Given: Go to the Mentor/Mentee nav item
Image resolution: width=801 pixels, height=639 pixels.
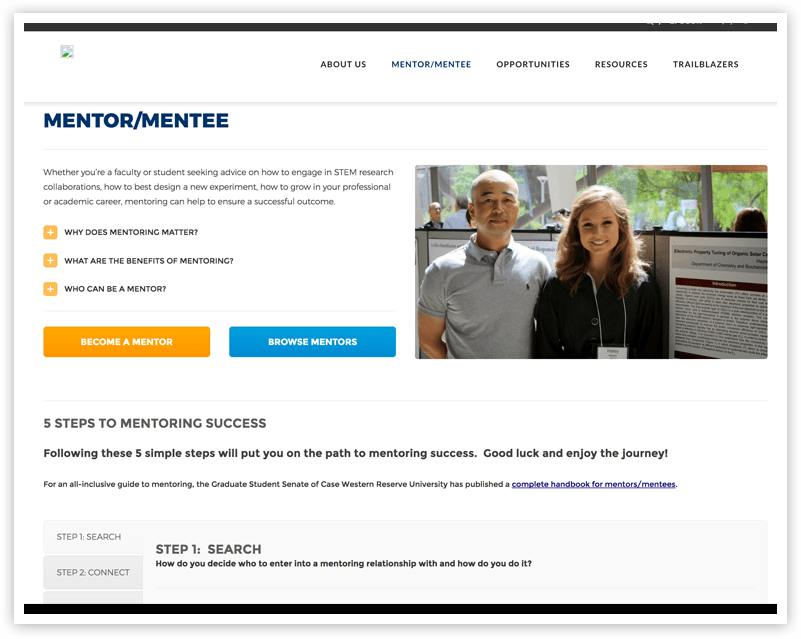Looking at the screenshot, I should pos(431,64).
